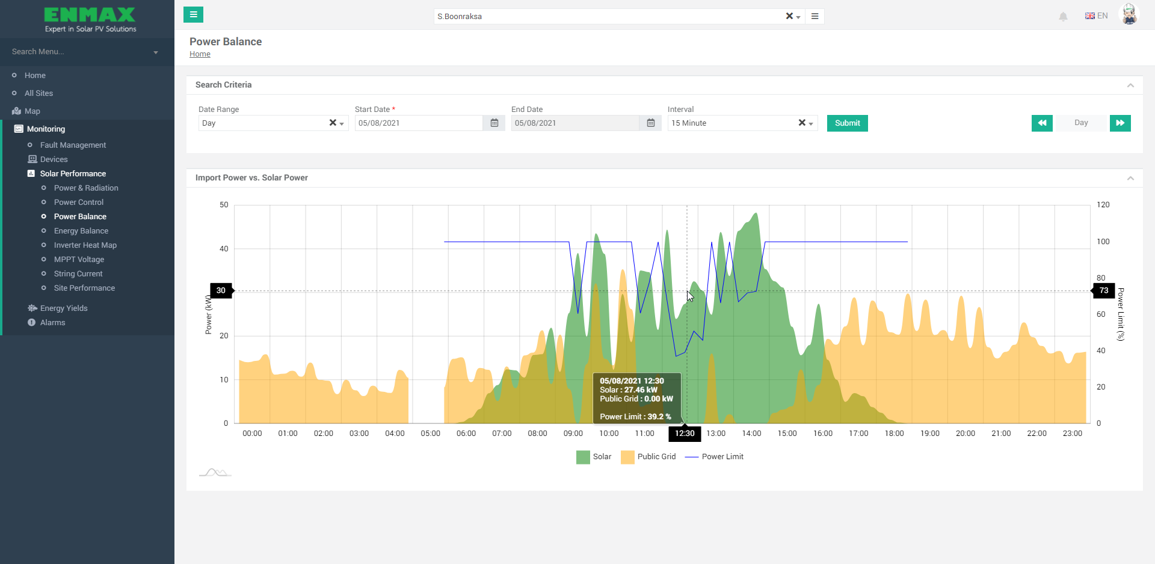Click the Day label between navigation arrows

[1081, 123]
